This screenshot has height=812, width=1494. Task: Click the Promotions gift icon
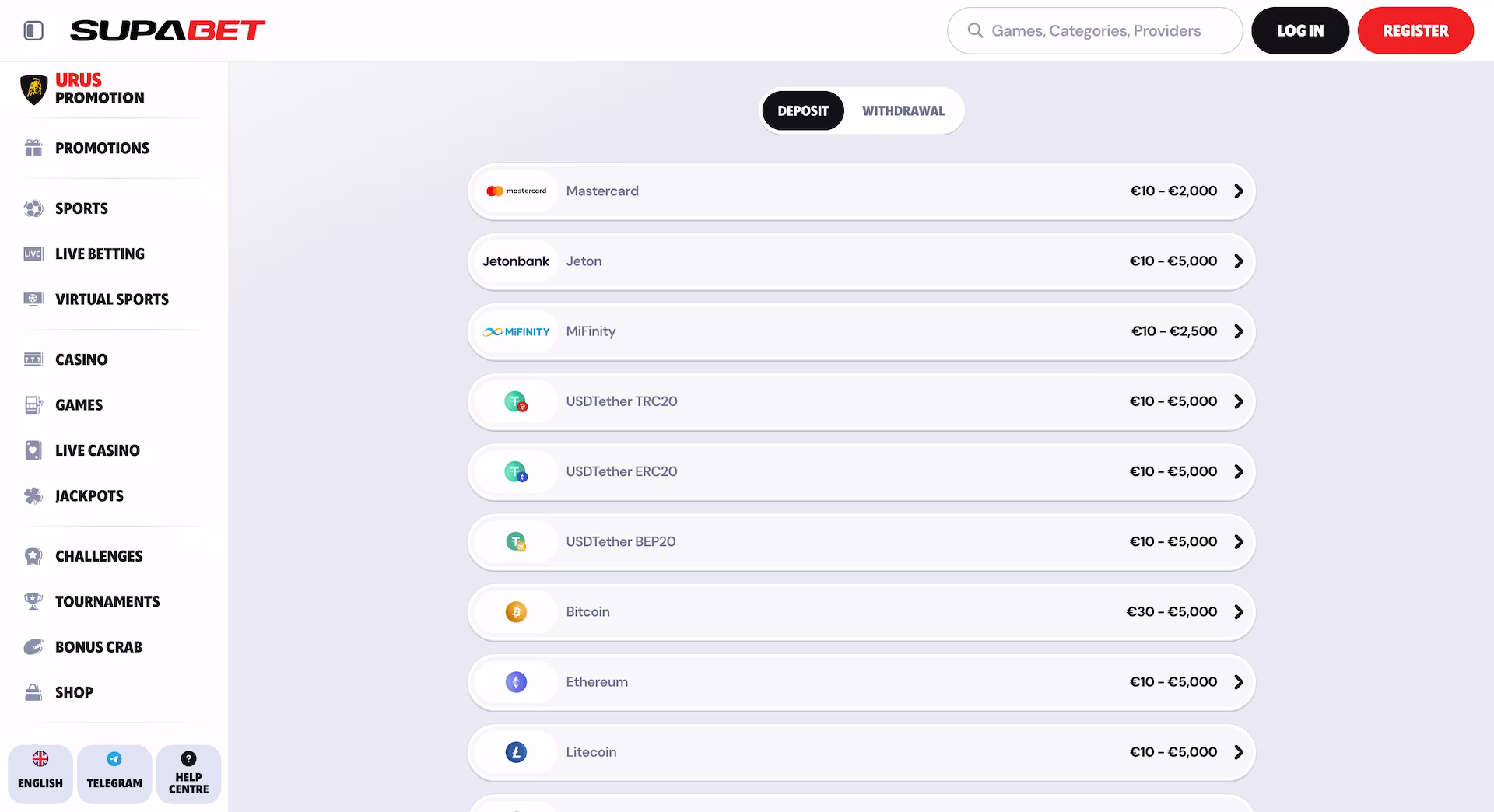click(33, 148)
